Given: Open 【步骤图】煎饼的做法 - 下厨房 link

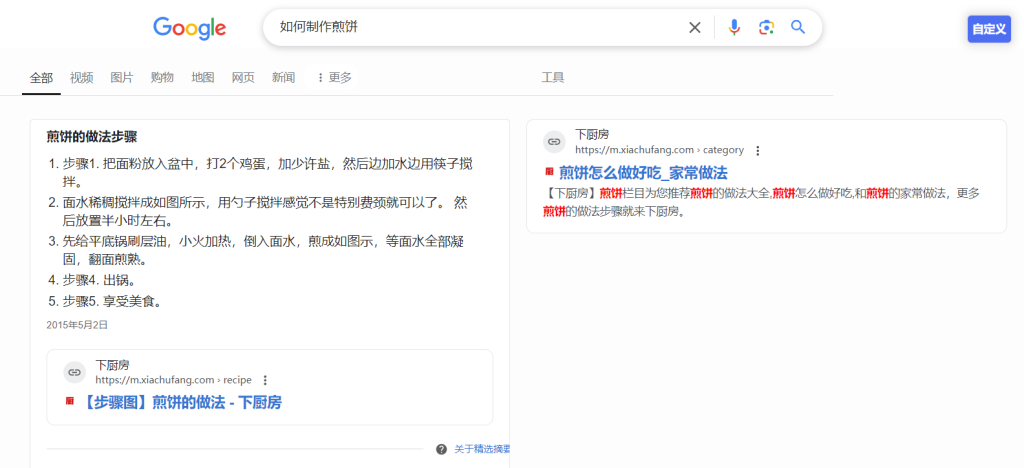Looking at the screenshot, I should (182, 402).
